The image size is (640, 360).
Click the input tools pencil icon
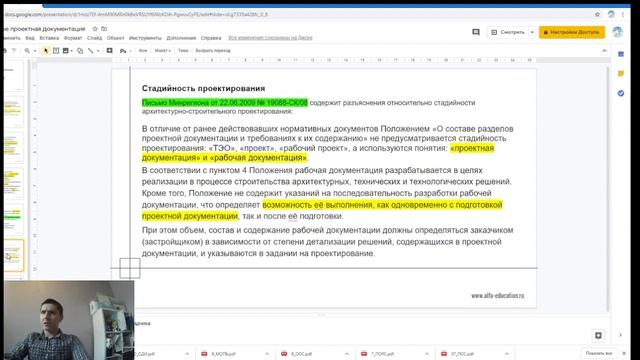coord(123,51)
